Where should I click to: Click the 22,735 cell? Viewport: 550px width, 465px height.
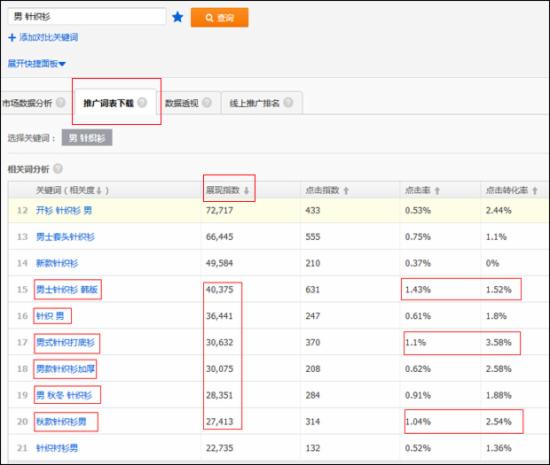pos(219,448)
